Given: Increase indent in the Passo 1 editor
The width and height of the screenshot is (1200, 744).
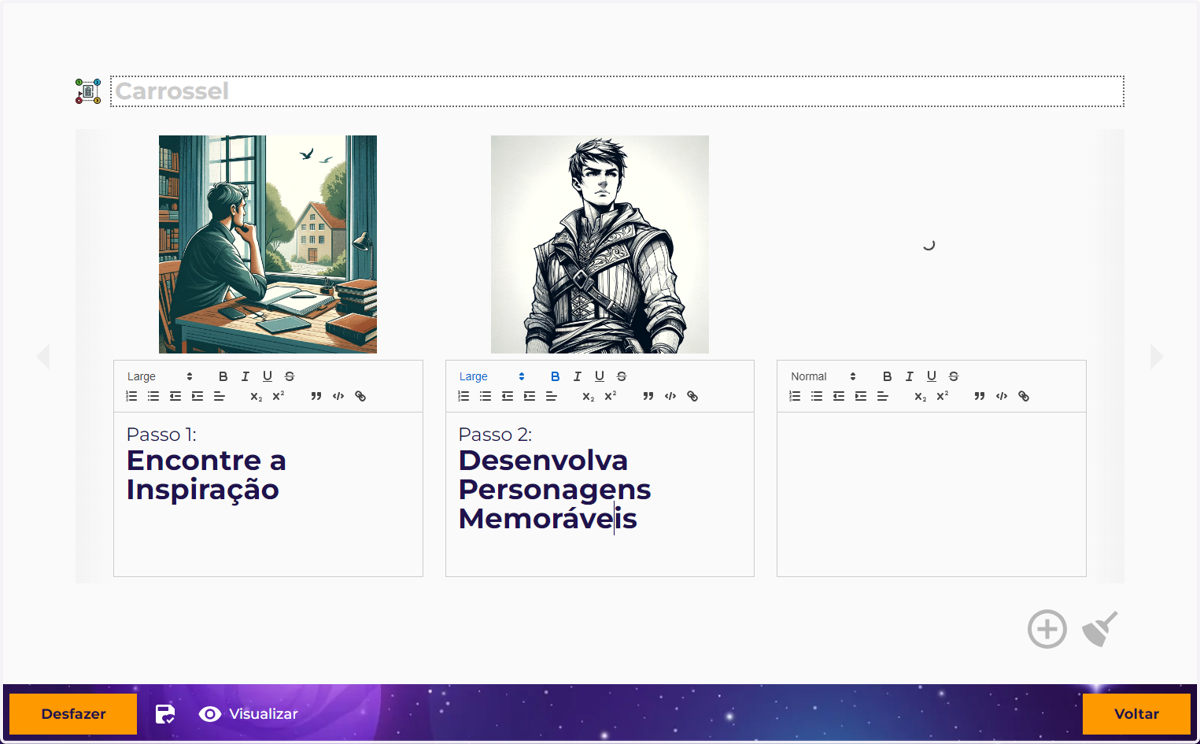Looking at the screenshot, I should click(x=197, y=397).
